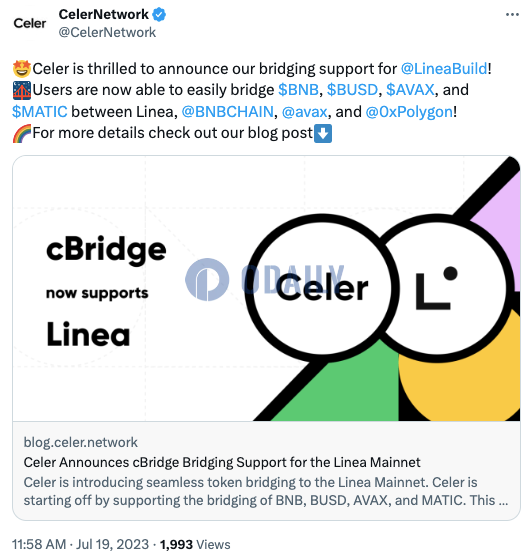Image resolution: width=530 pixels, height=560 pixels.
Task: Open the $BNB cashtag
Action: click(298, 90)
